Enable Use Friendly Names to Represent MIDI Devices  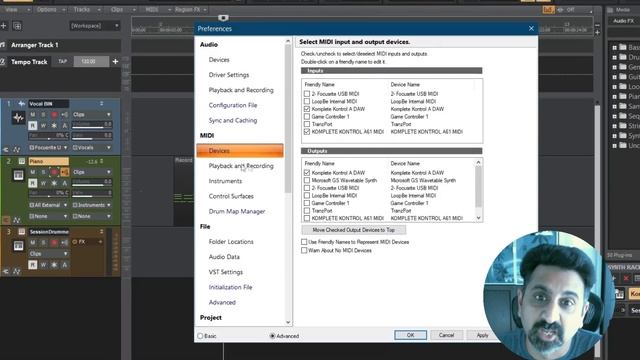coord(304,242)
